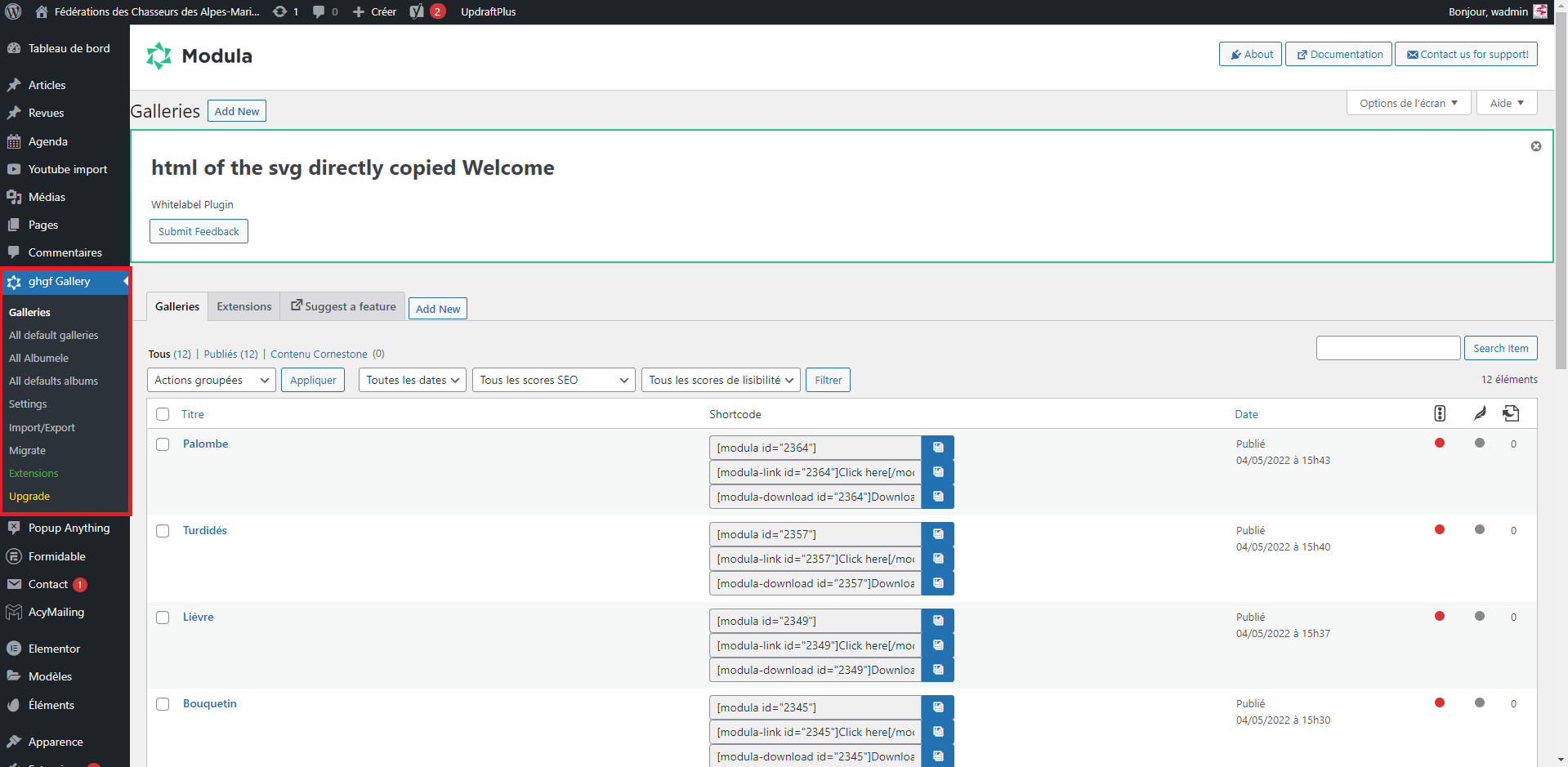This screenshot has width=1568, height=767.
Task: Click the page vertical scrollbar
Action: 1561,245
